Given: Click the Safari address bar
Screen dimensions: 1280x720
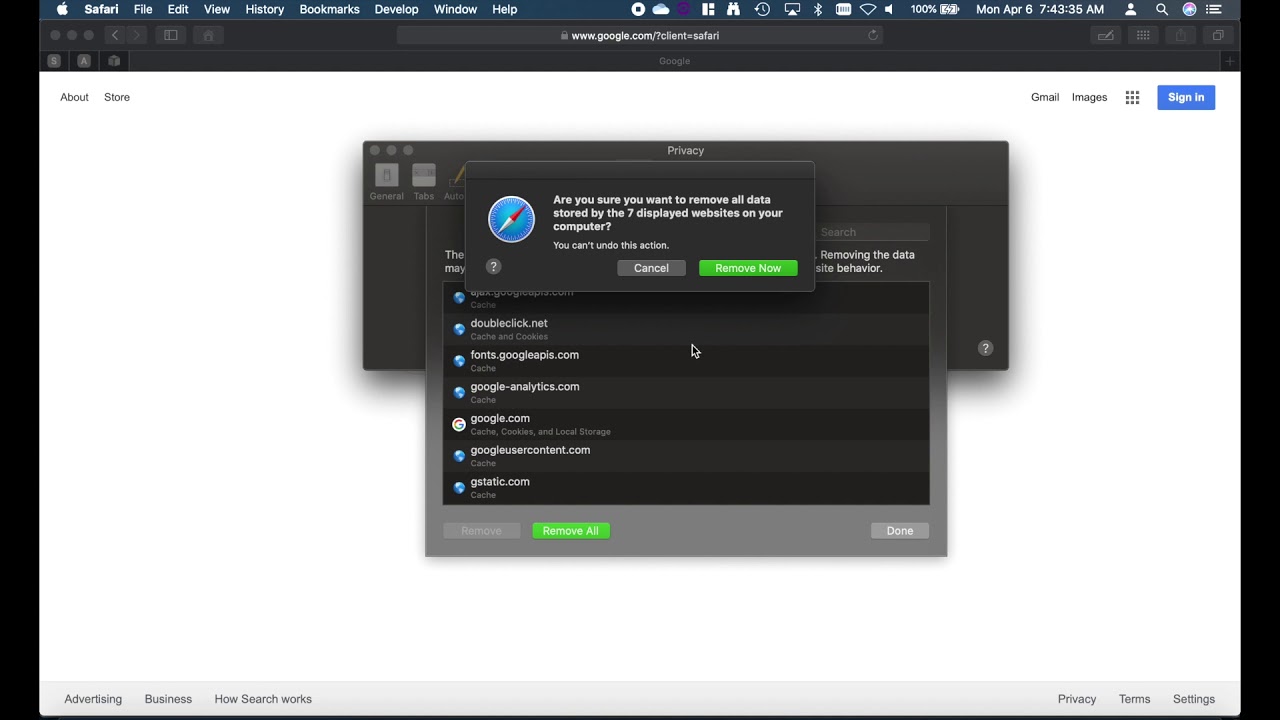Looking at the screenshot, I should pos(640,35).
